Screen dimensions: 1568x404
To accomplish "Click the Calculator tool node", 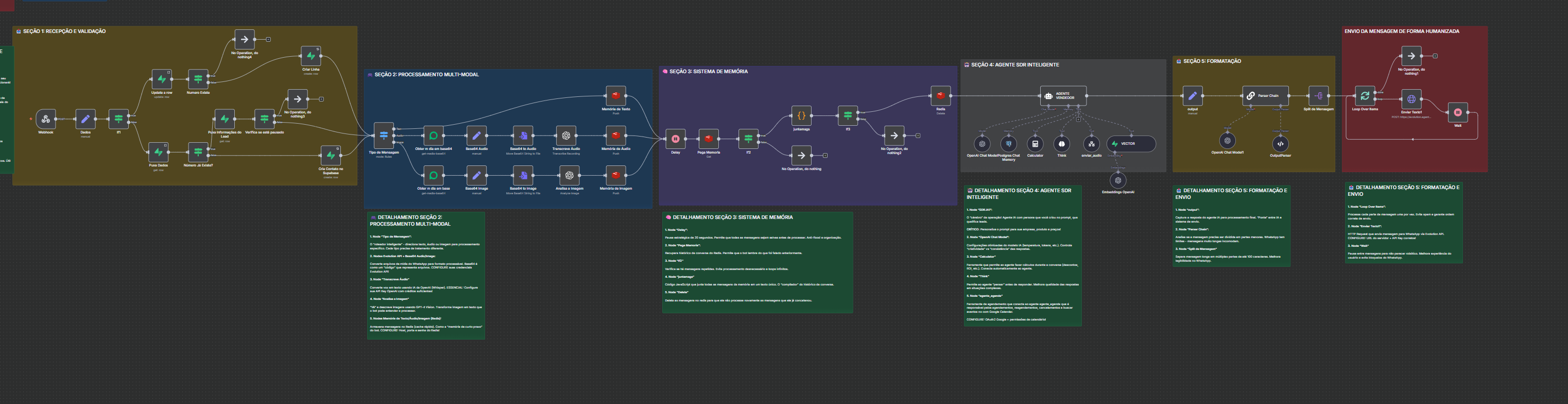I will [1035, 144].
